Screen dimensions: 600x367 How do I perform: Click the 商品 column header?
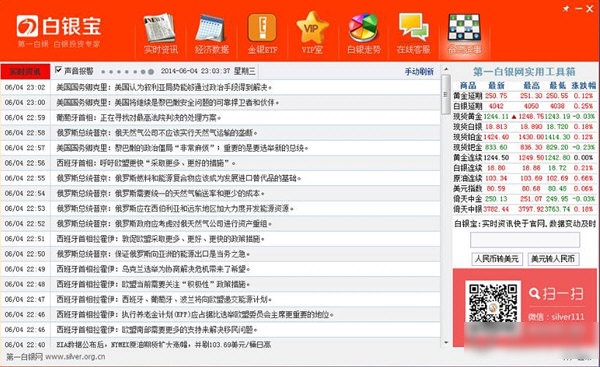pyautogui.click(x=468, y=85)
